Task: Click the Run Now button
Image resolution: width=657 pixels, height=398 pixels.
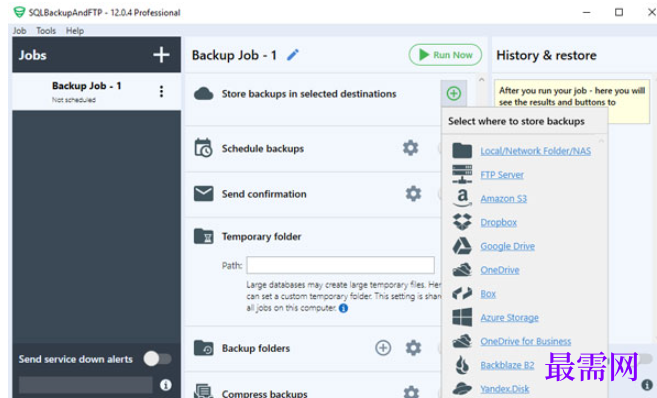Action: [445, 55]
